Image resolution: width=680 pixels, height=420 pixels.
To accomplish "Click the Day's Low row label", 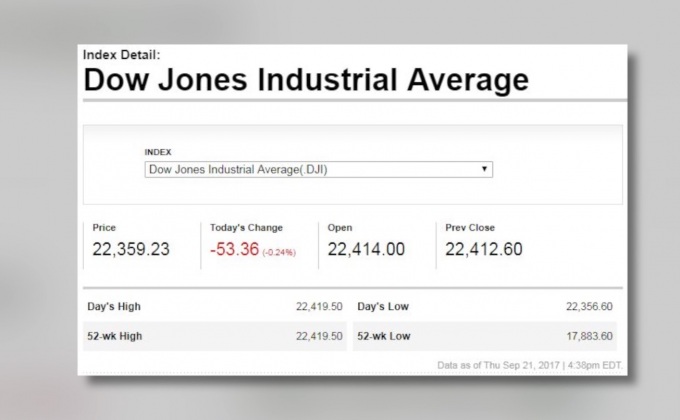I will pos(383,306).
